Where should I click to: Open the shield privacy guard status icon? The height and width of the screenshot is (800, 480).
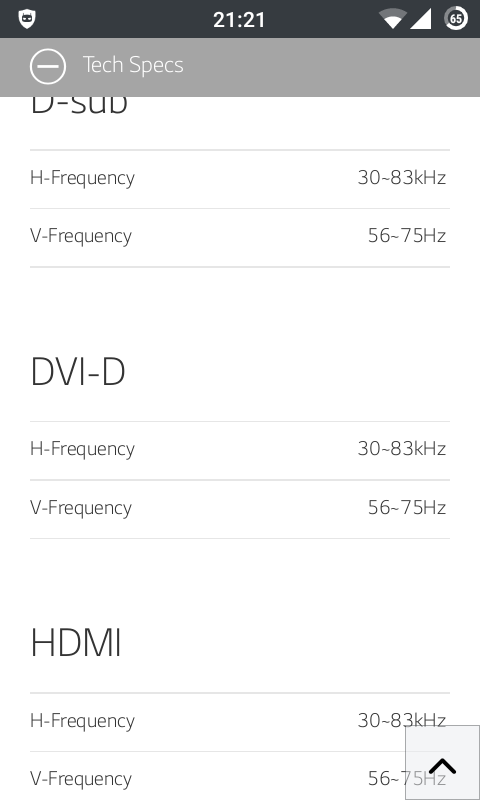point(27,19)
